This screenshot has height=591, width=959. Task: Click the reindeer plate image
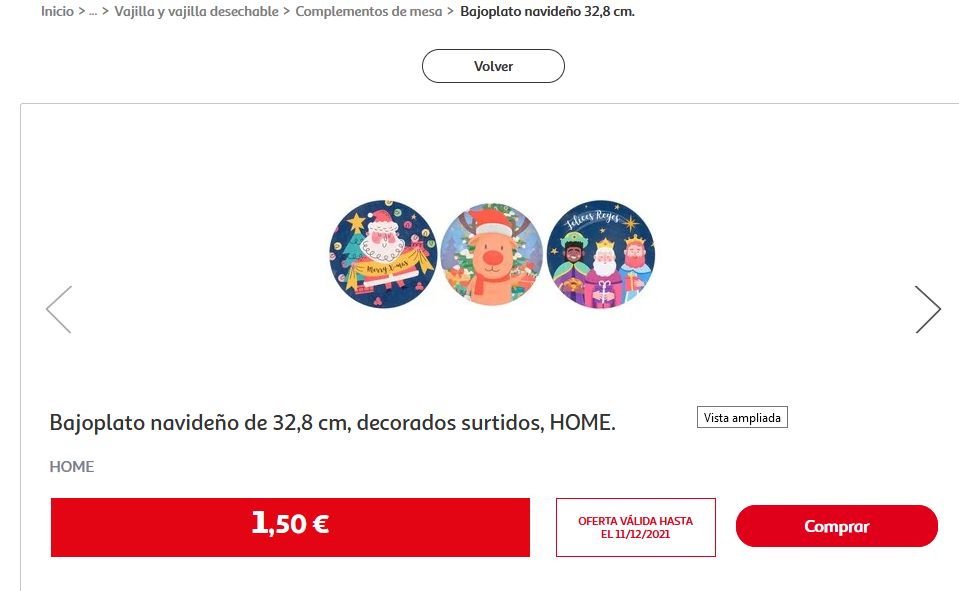coord(492,254)
